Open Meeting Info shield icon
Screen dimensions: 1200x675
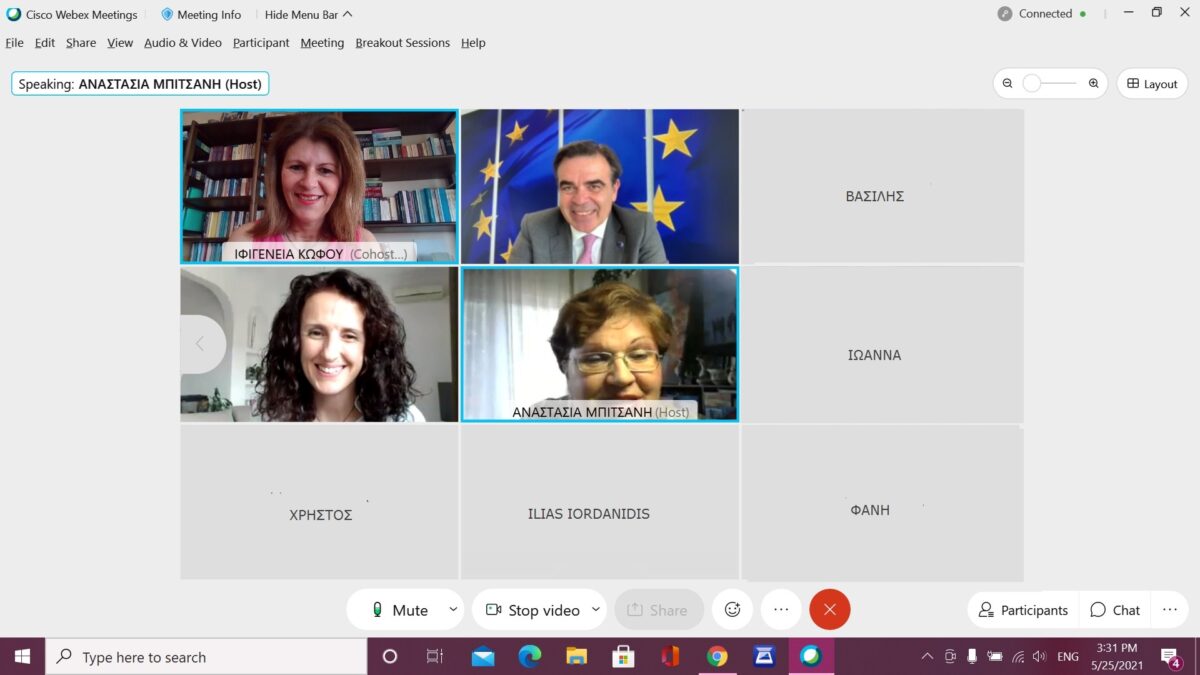tap(167, 15)
